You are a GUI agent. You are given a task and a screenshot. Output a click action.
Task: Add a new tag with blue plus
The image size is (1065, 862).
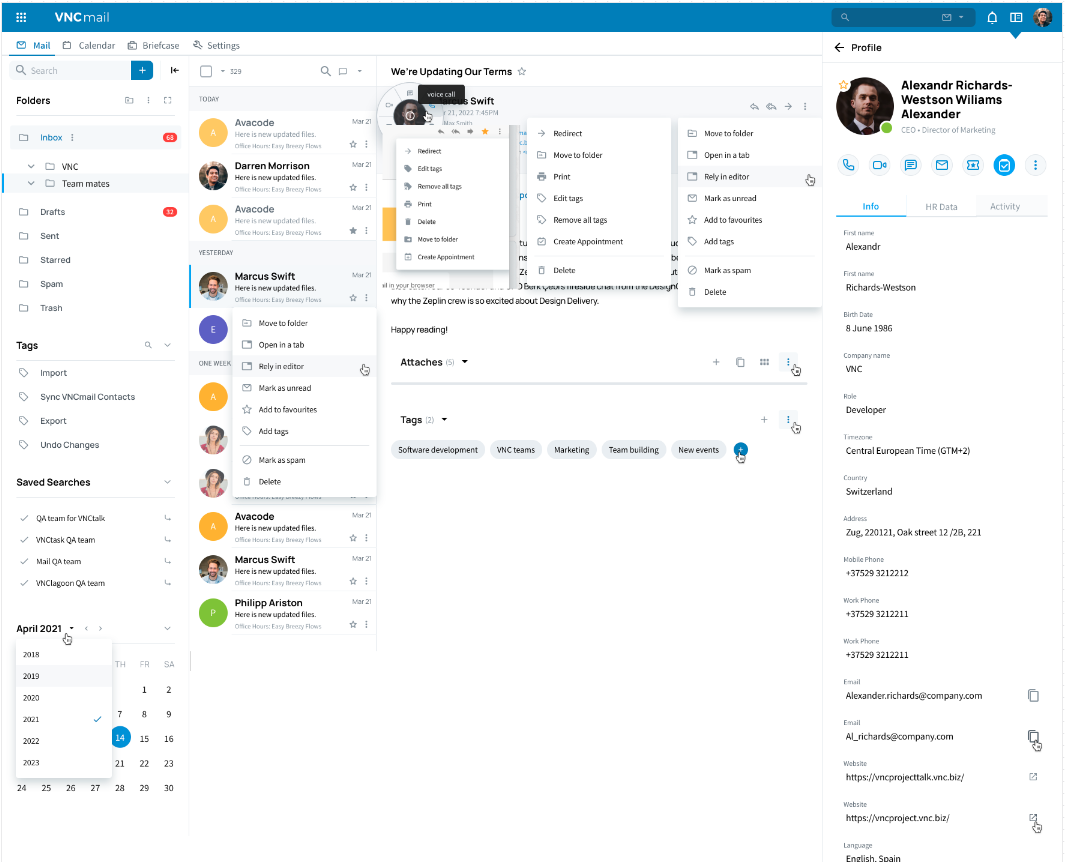point(740,450)
